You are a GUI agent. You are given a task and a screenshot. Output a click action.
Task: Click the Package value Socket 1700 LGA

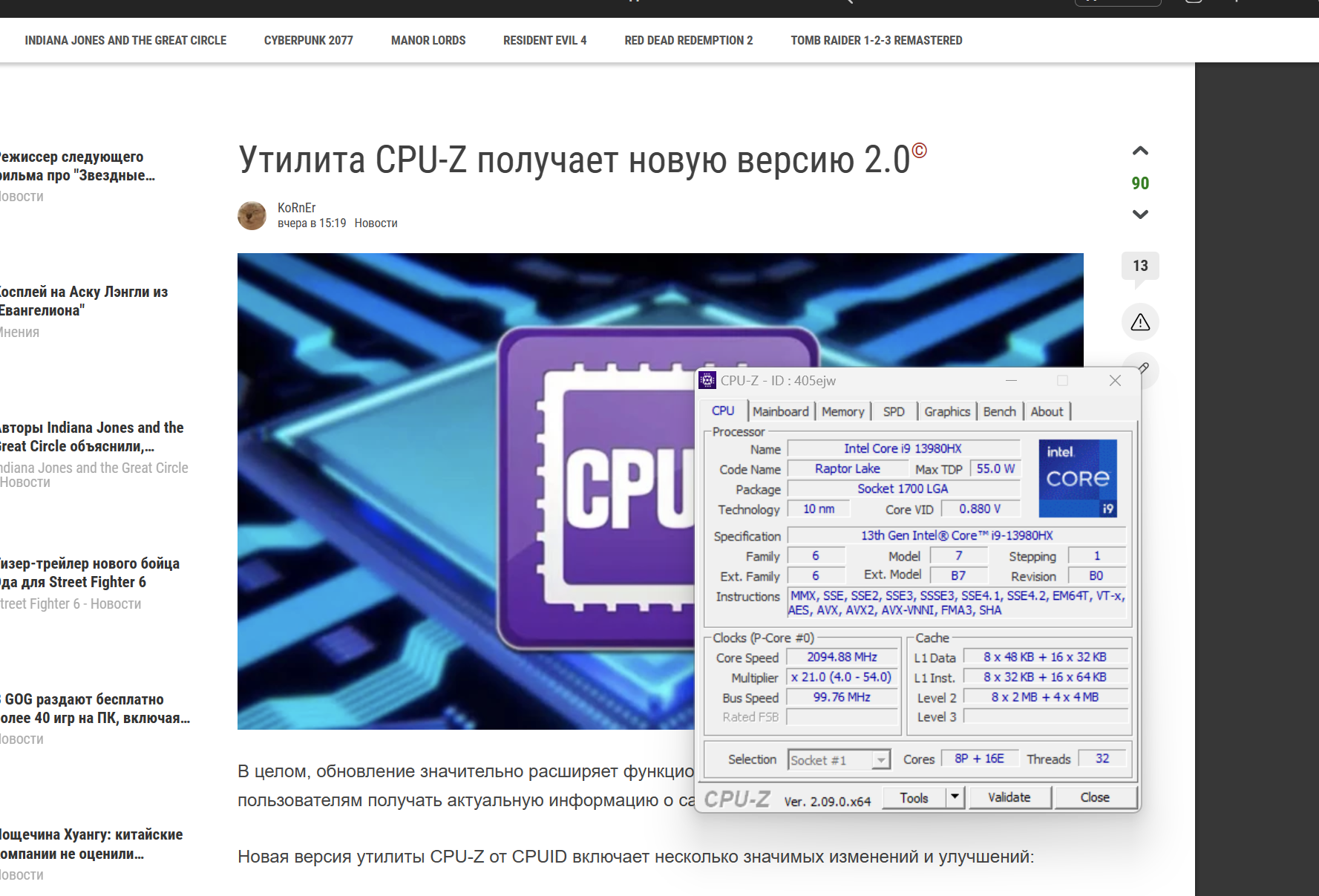coord(903,488)
